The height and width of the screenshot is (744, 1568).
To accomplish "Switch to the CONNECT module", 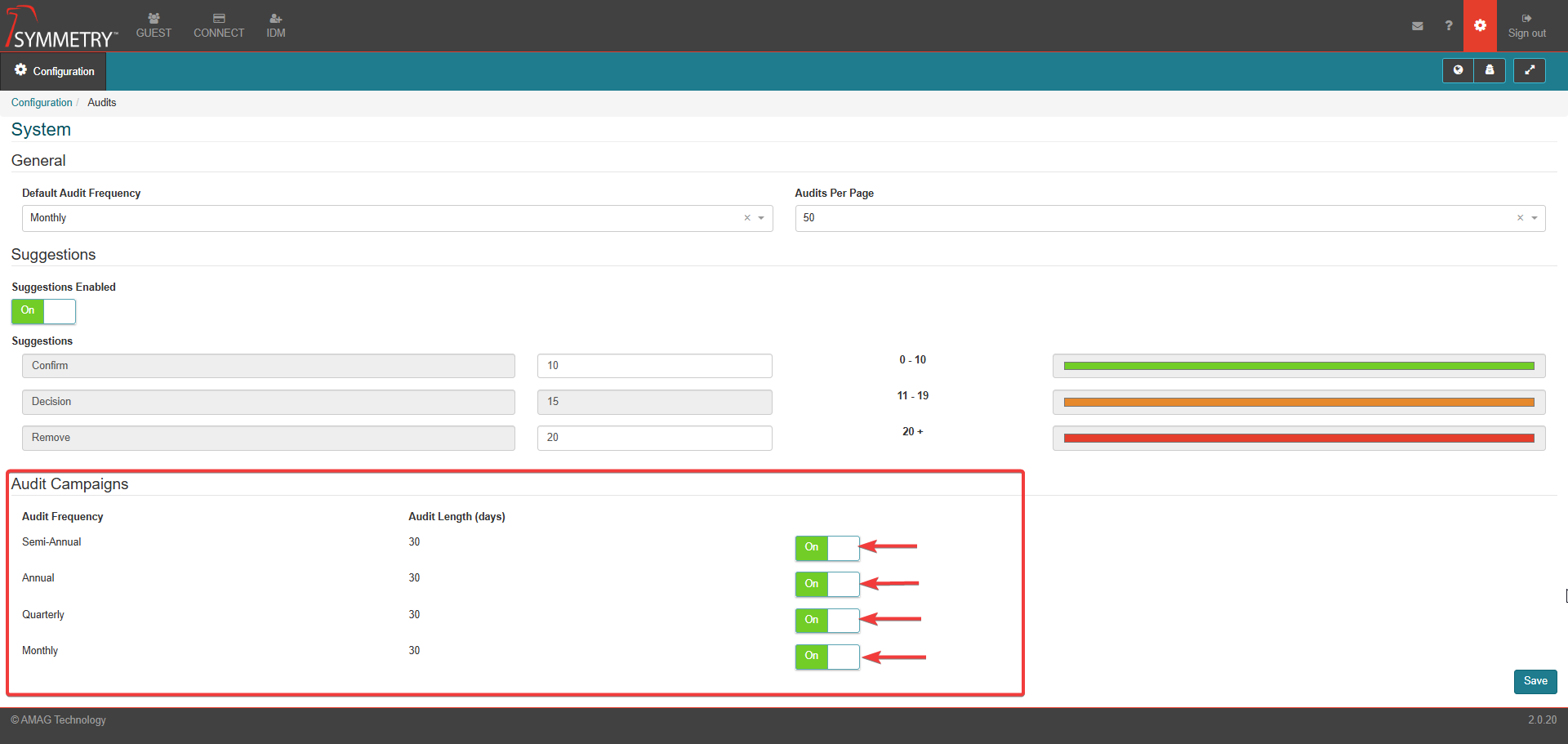I will coord(219,26).
